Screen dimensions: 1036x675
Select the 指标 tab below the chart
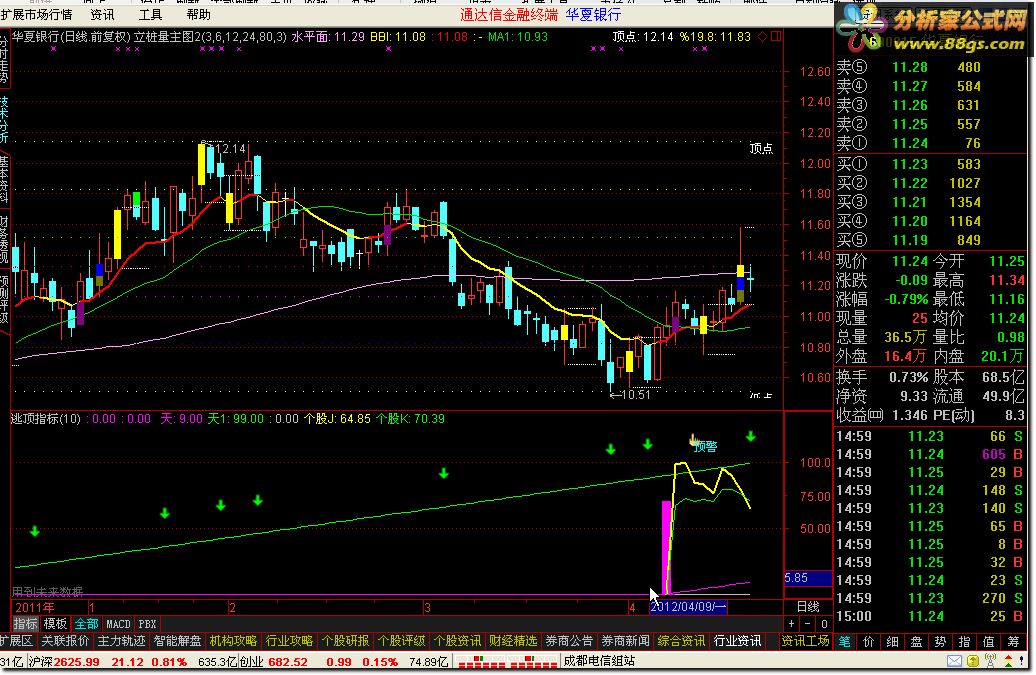26,624
